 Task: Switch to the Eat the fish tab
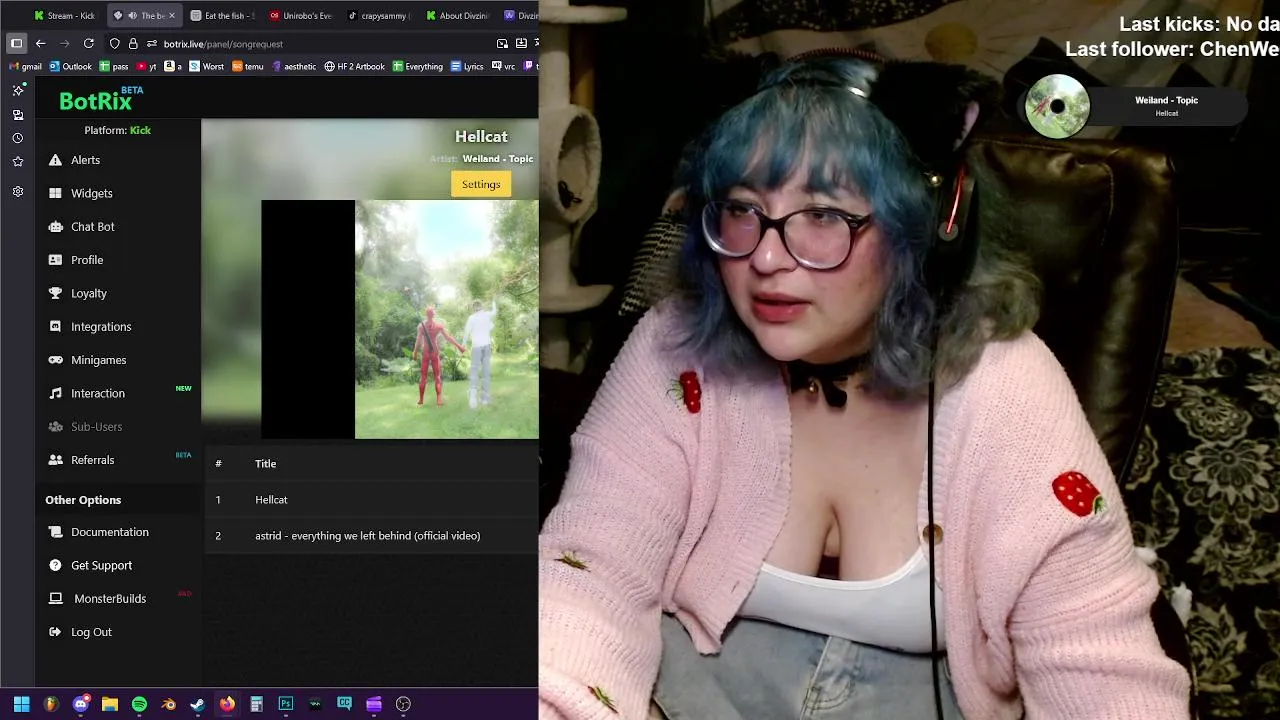pos(223,15)
